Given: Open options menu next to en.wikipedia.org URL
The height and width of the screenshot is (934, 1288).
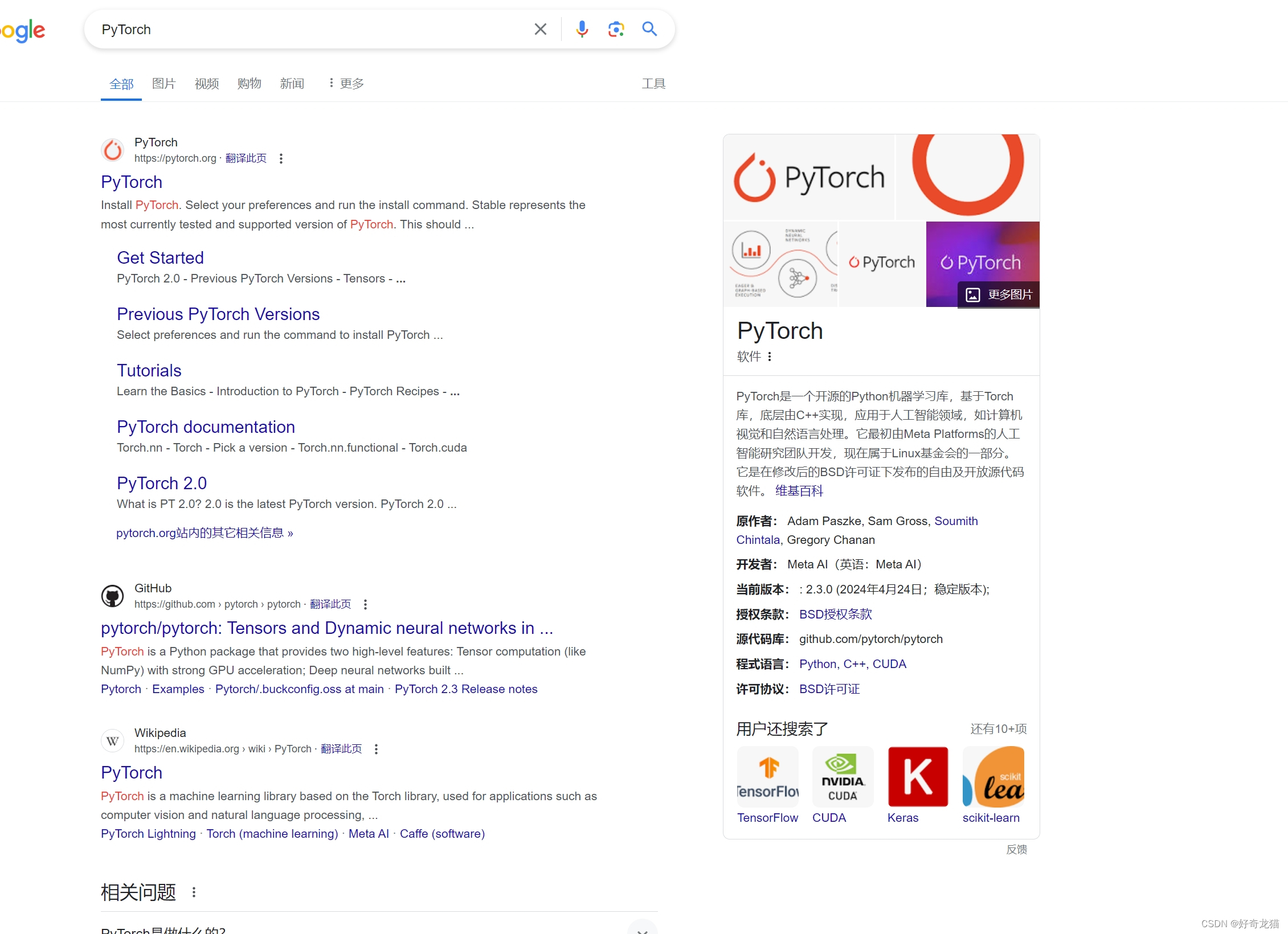Looking at the screenshot, I should tap(376, 749).
